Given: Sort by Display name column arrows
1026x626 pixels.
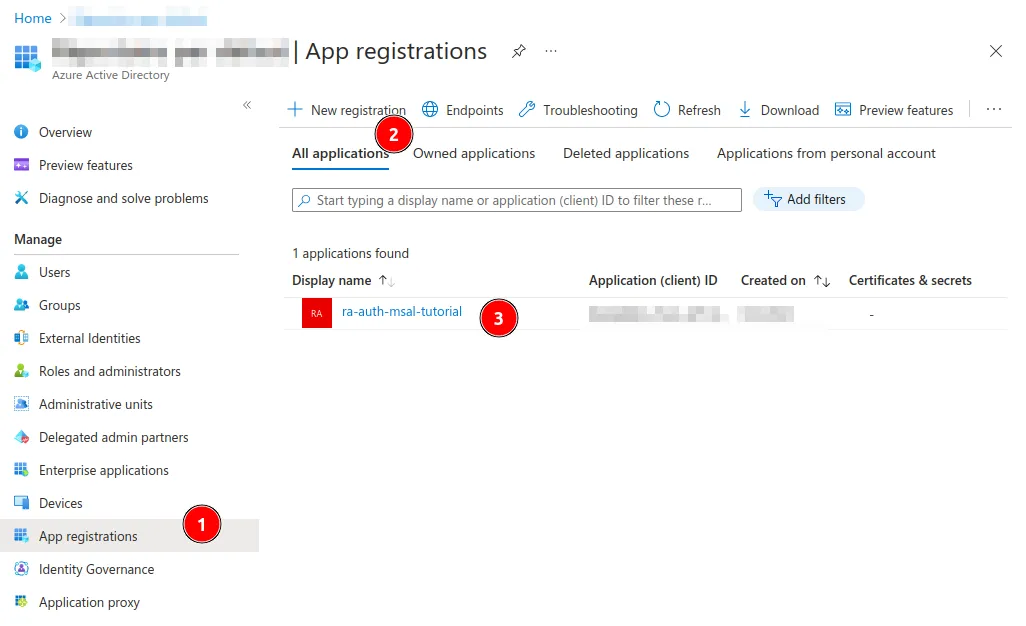Looking at the screenshot, I should [386, 281].
